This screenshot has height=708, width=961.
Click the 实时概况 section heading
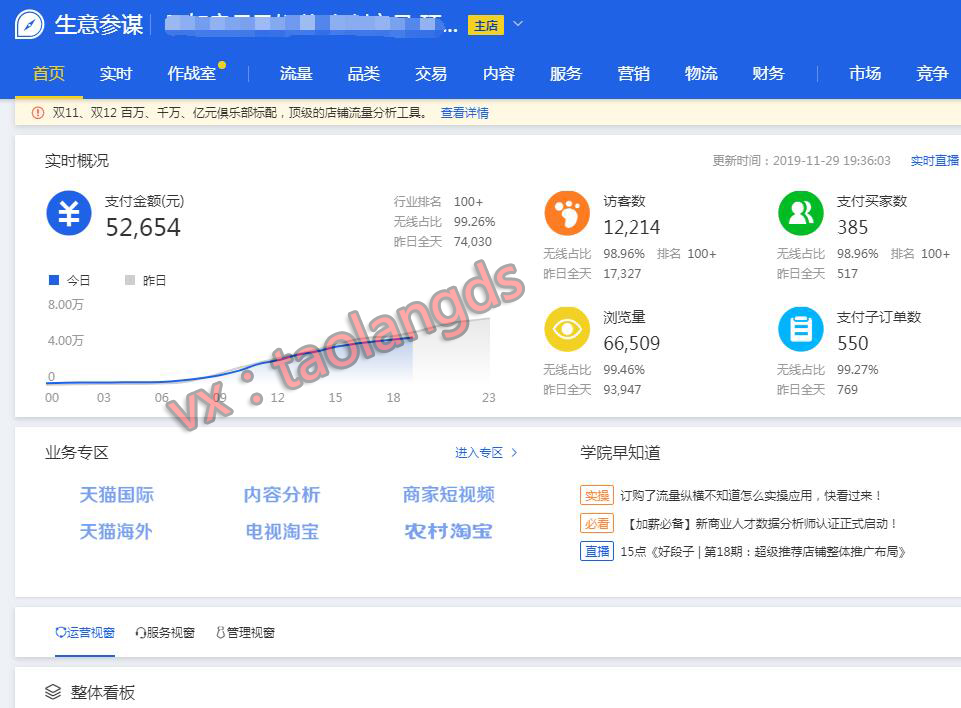[77, 161]
